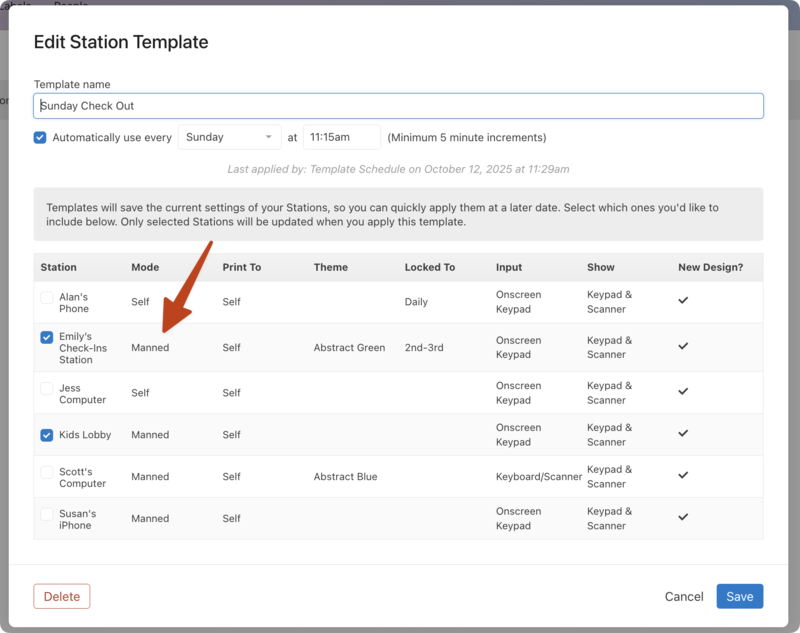Click the Station column header

point(59,267)
